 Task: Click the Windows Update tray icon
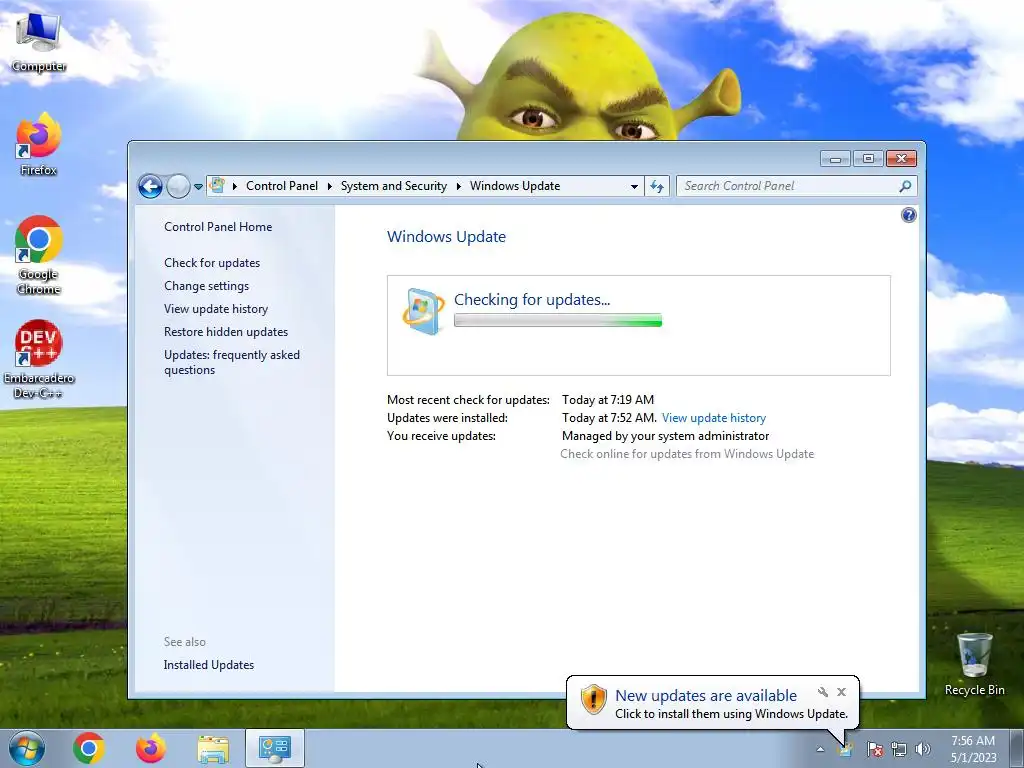tap(845, 749)
